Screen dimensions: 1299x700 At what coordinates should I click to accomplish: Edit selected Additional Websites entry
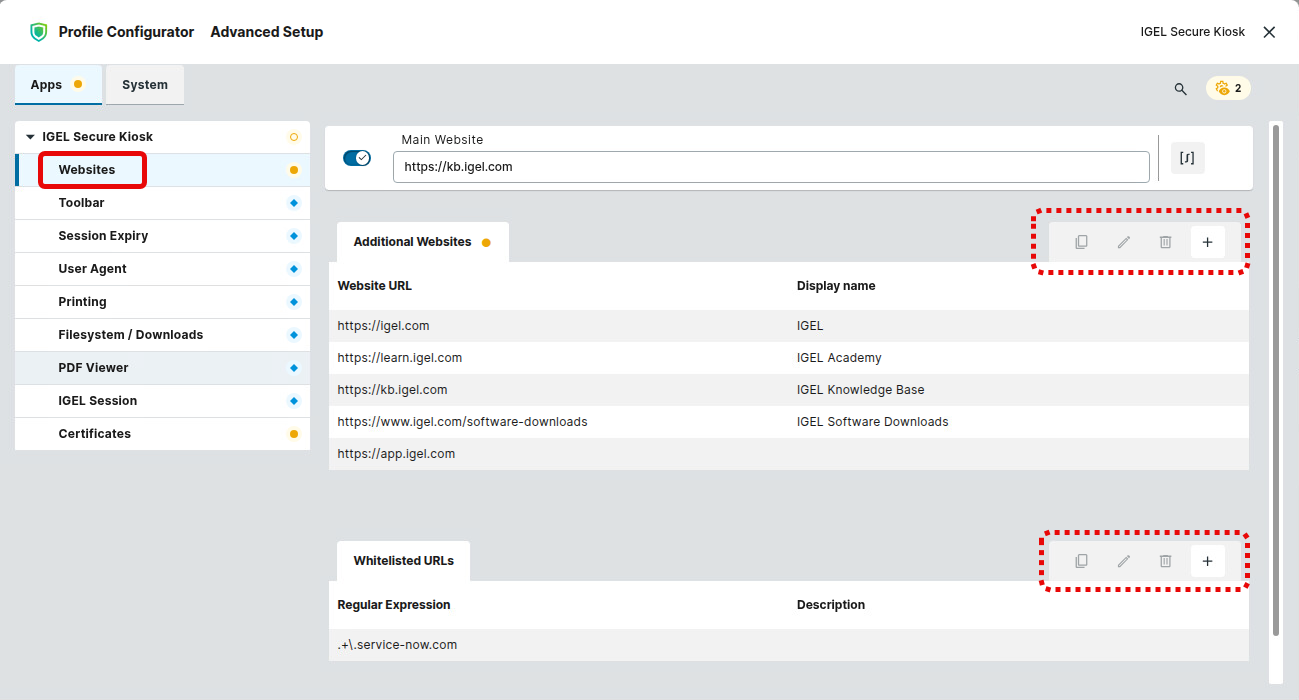(x=1123, y=242)
